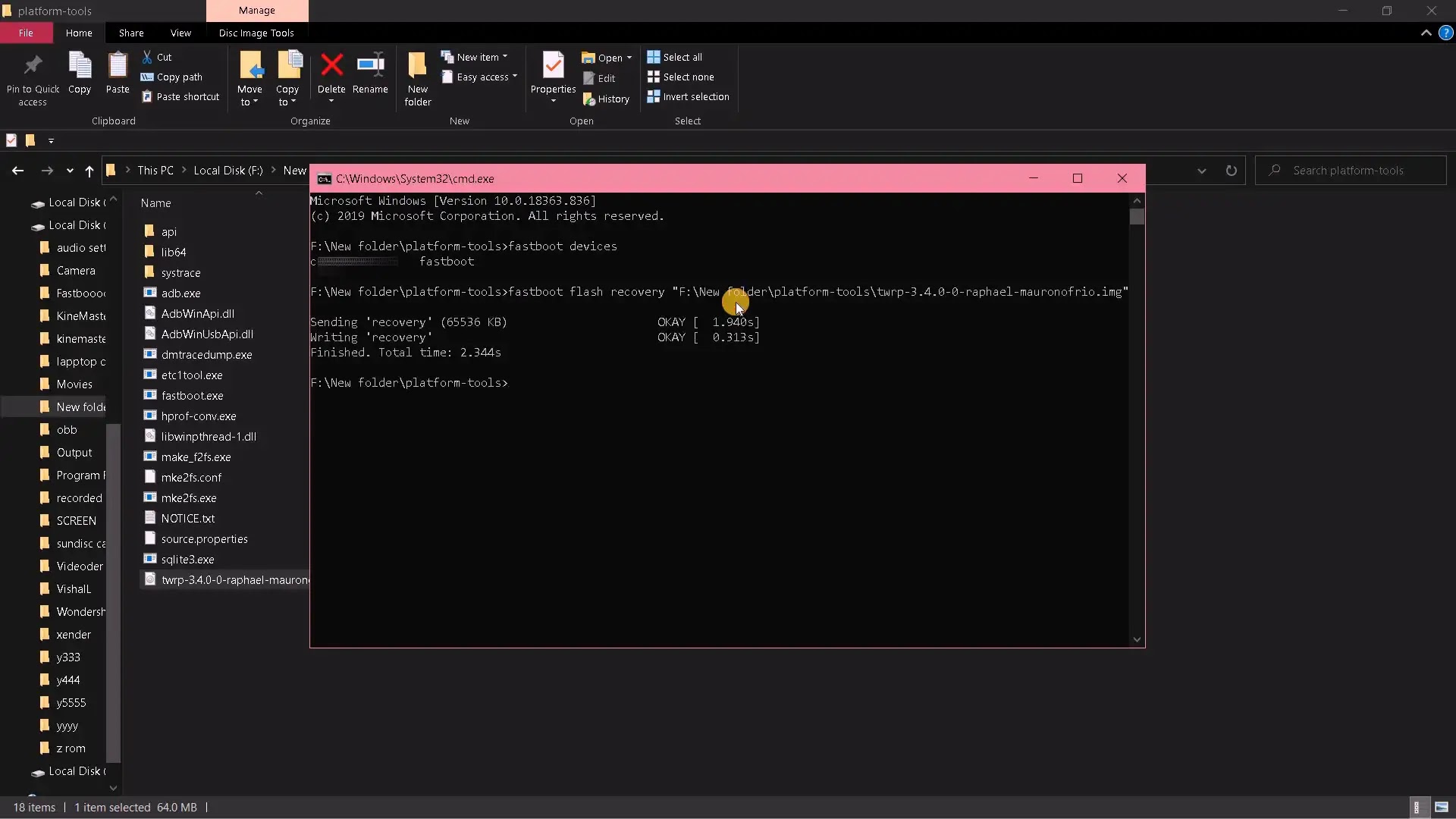
Task: Click the Paste shortcut button
Action: (180, 97)
